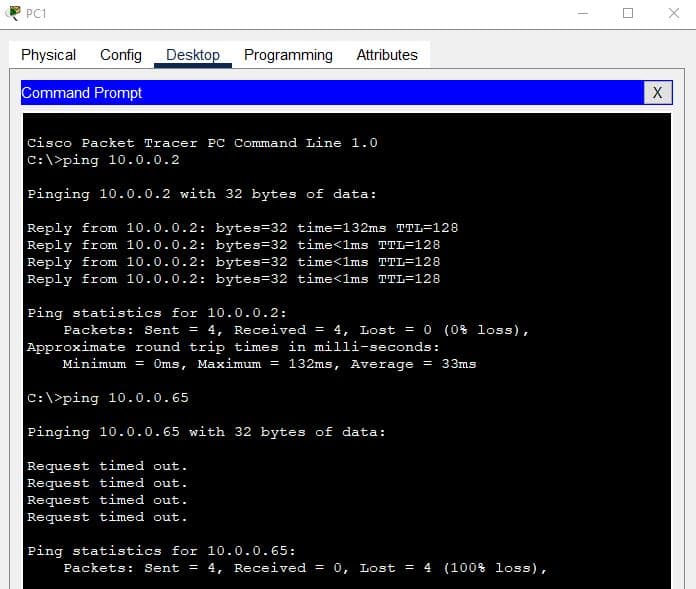Open the Attributes tab
The width and height of the screenshot is (696, 589).
[387, 55]
